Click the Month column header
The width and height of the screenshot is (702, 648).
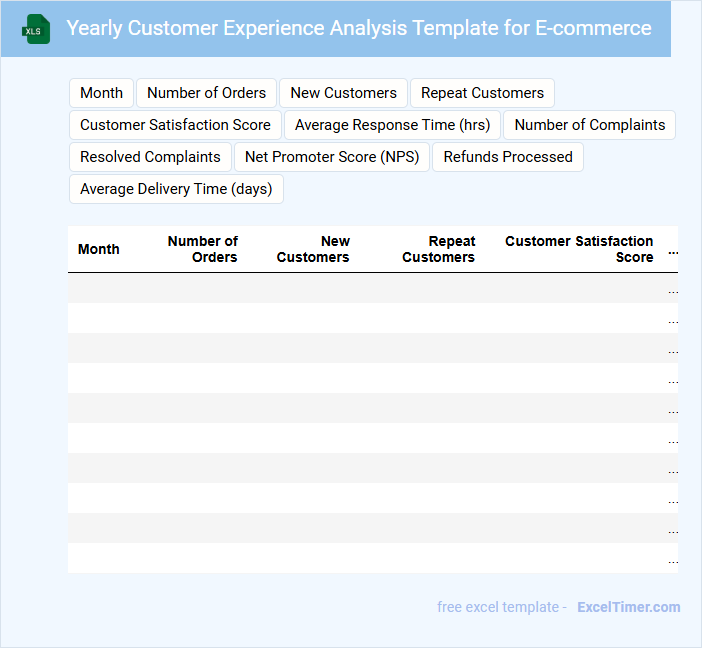click(99, 249)
